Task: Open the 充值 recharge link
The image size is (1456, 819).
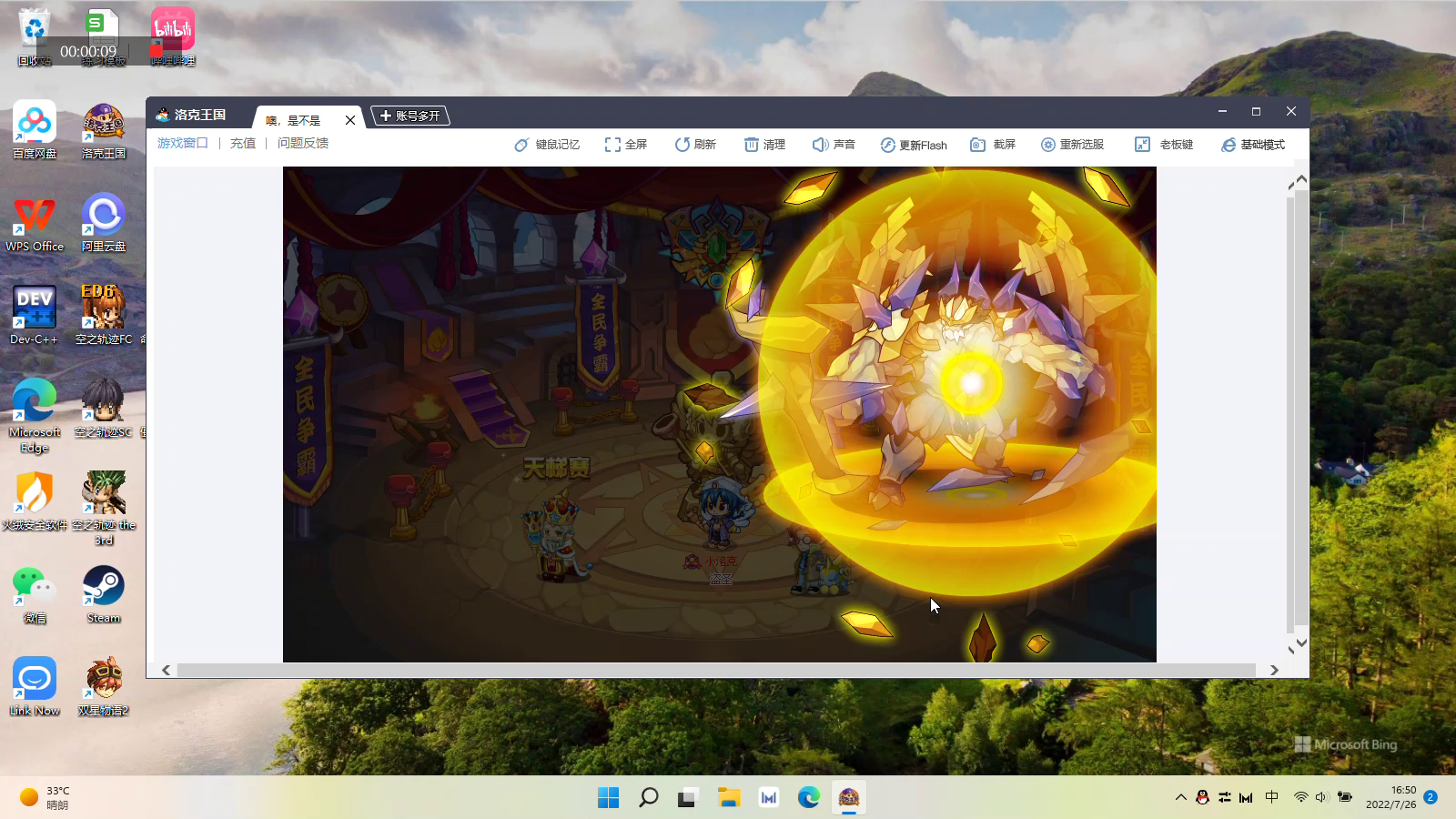Action: point(243,143)
